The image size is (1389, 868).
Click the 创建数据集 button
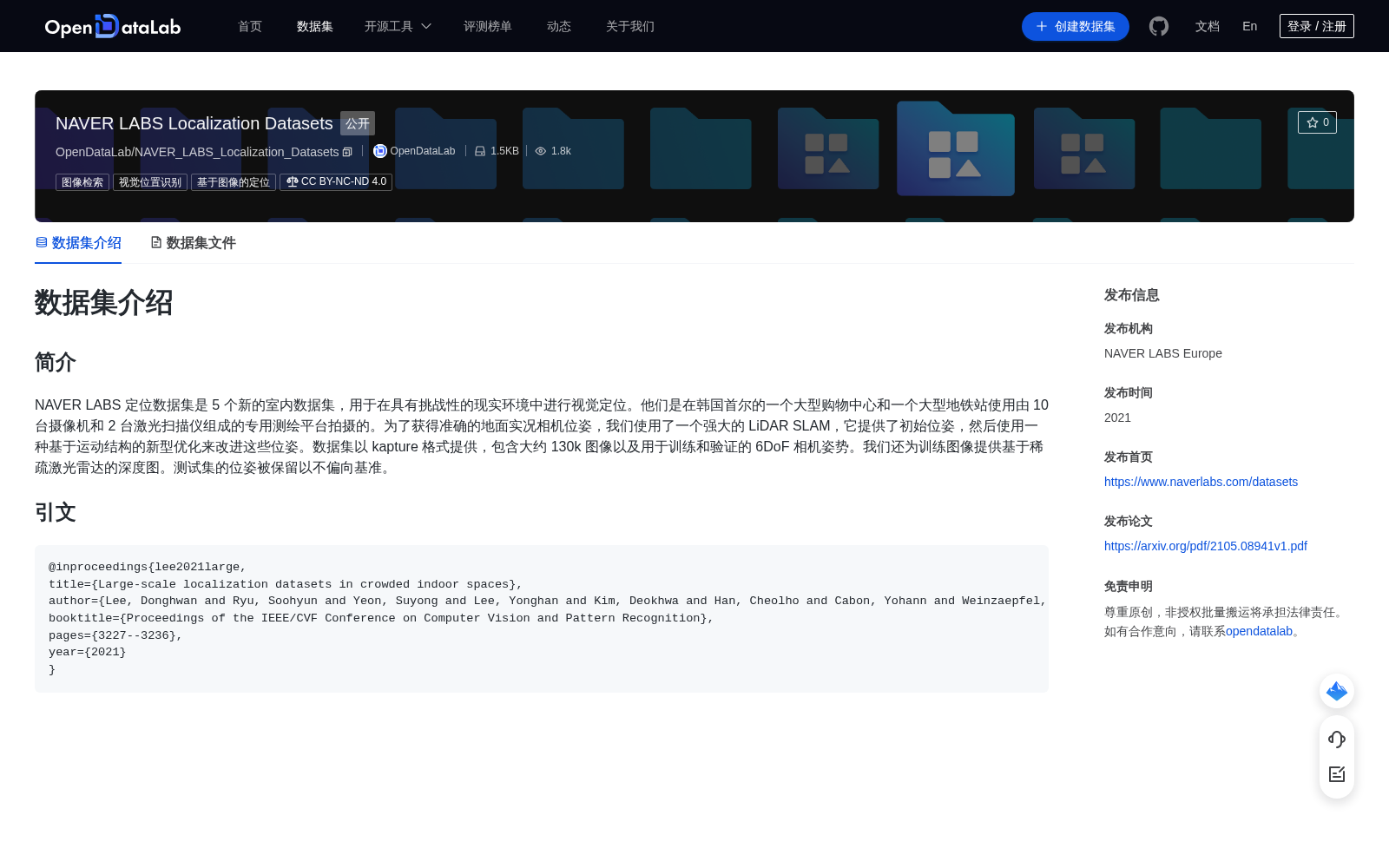(x=1076, y=26)
